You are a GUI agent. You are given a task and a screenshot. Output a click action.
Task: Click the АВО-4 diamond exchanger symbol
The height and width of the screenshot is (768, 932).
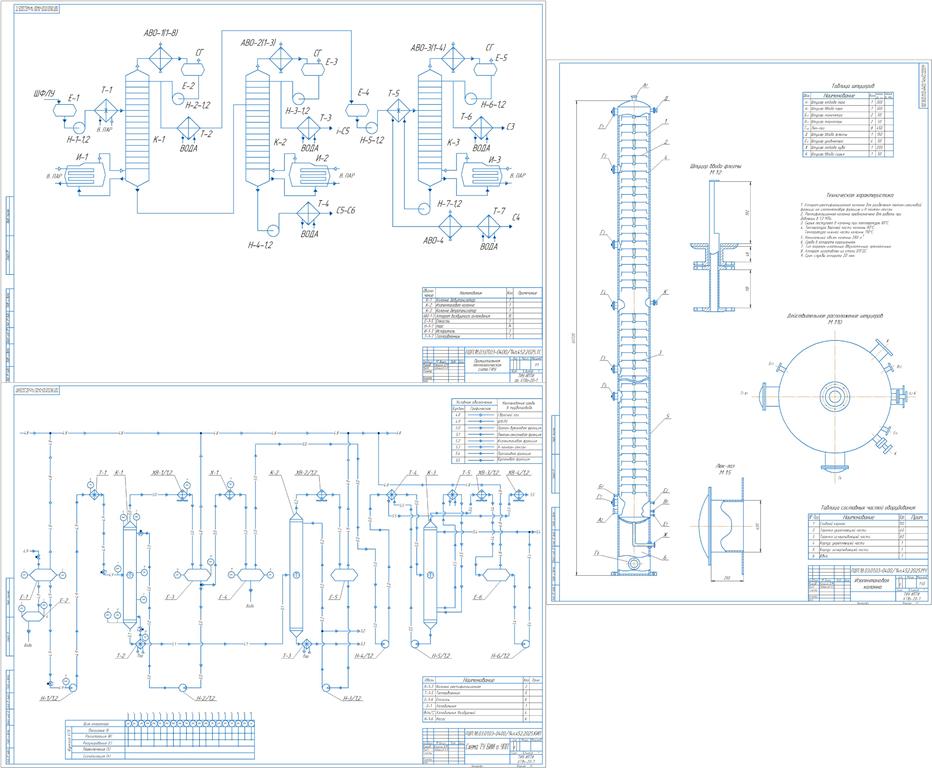452,226
